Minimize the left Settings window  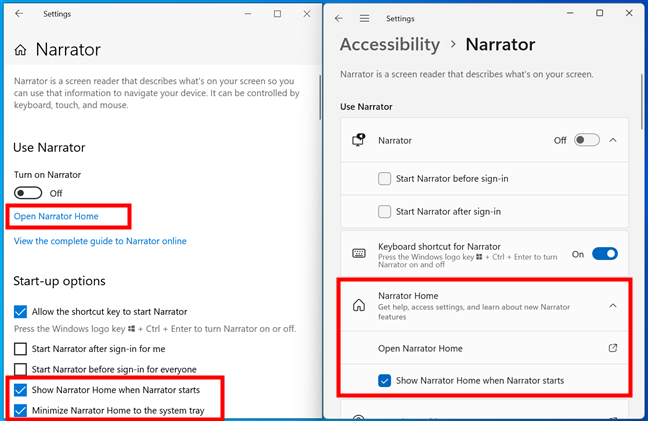click(248, 14)
